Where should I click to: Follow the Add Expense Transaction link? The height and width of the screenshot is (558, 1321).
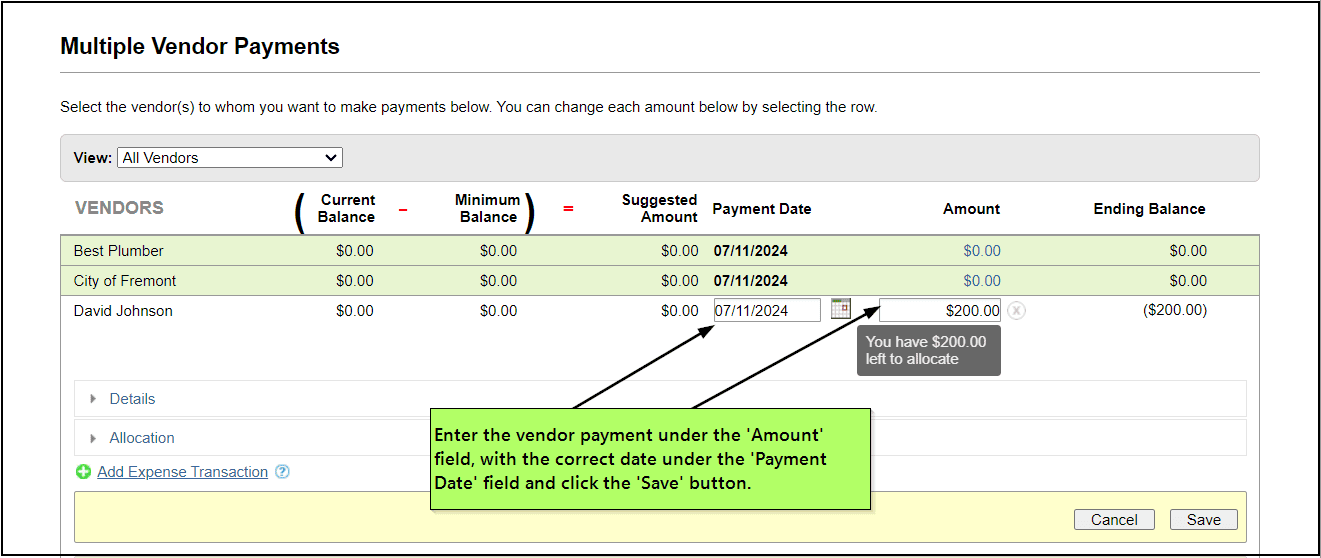tap(182, 472)
